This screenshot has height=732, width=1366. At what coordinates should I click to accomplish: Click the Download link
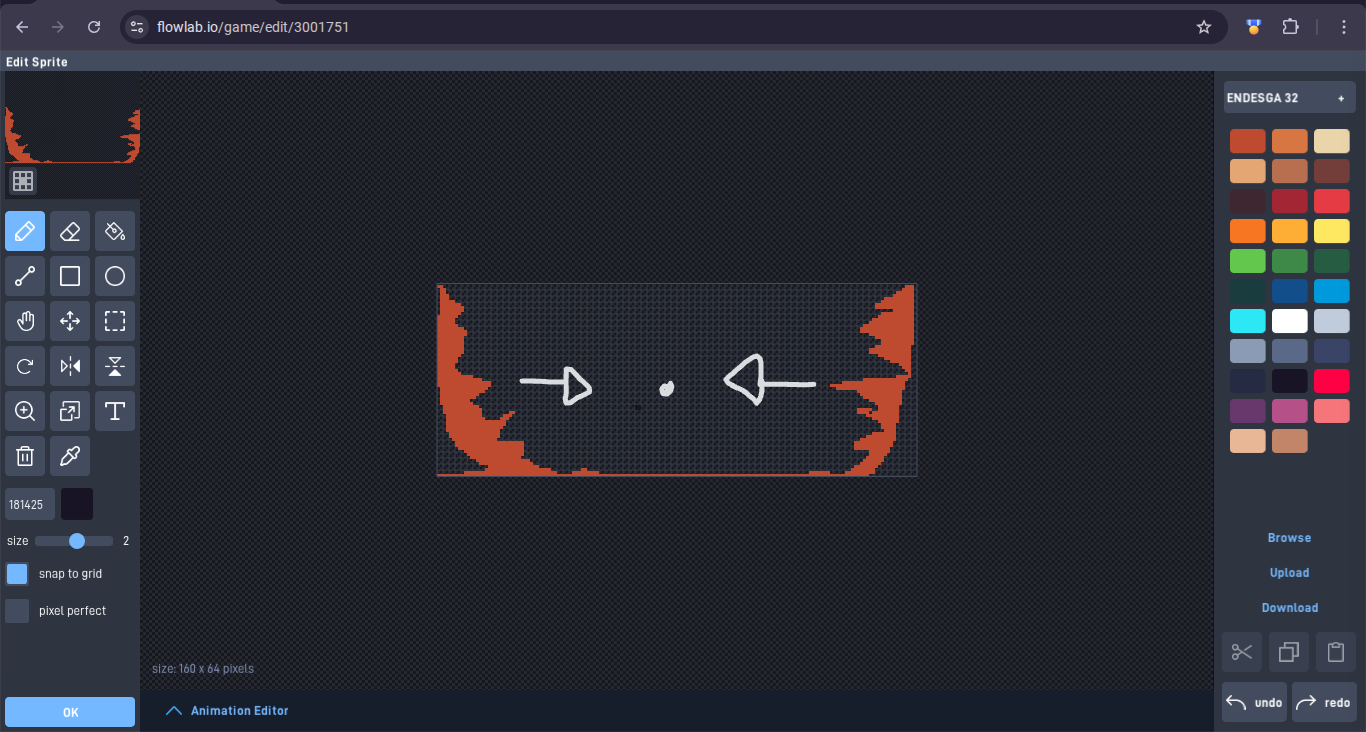pyautogui.click(x=1289, y=608)
